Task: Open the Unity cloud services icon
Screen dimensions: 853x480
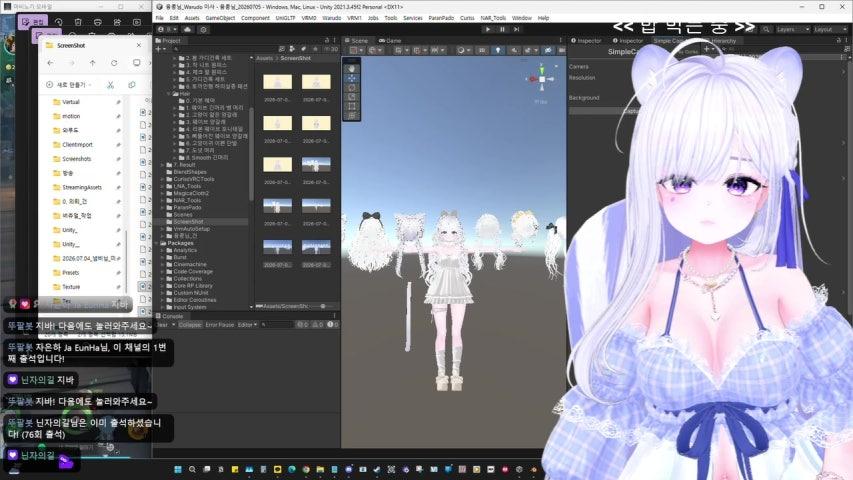Action: (x=188, y=29)
